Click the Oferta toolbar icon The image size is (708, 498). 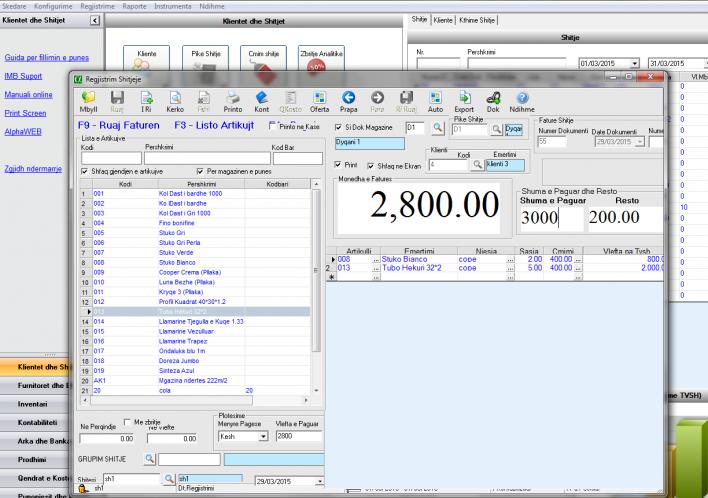[320, 101]
